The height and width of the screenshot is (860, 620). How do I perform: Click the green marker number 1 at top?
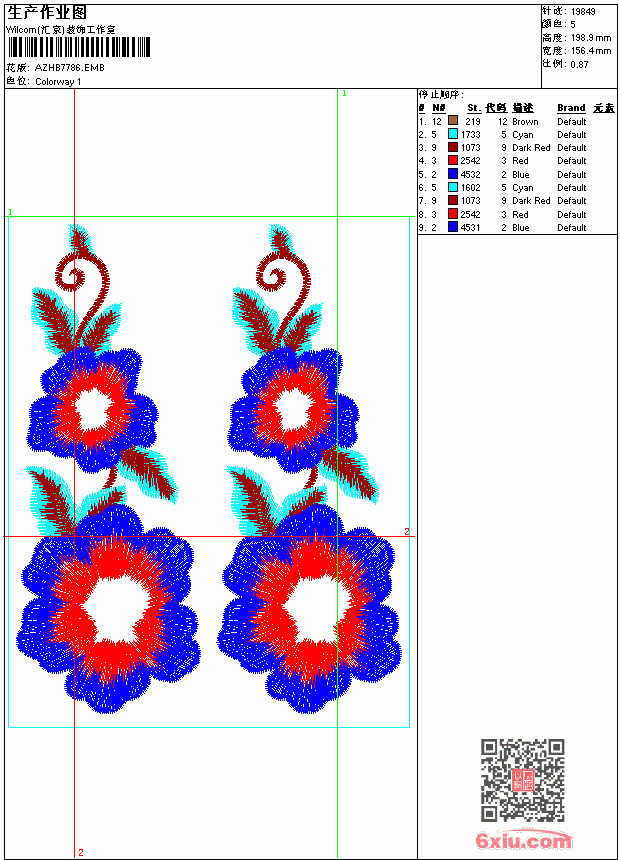(x=344, y=93)
